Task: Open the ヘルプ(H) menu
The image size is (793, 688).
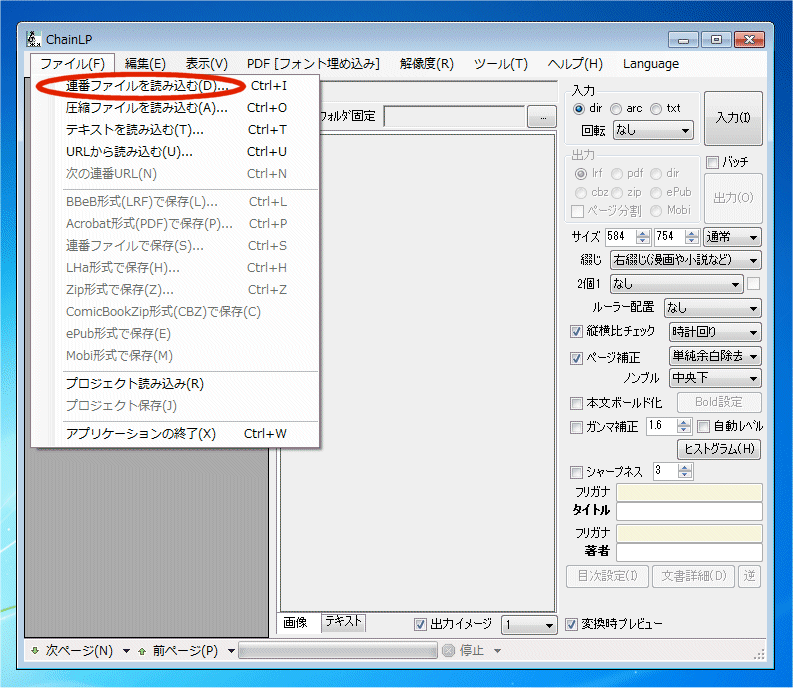Action: pyautogui.click(x=576, y=64)
